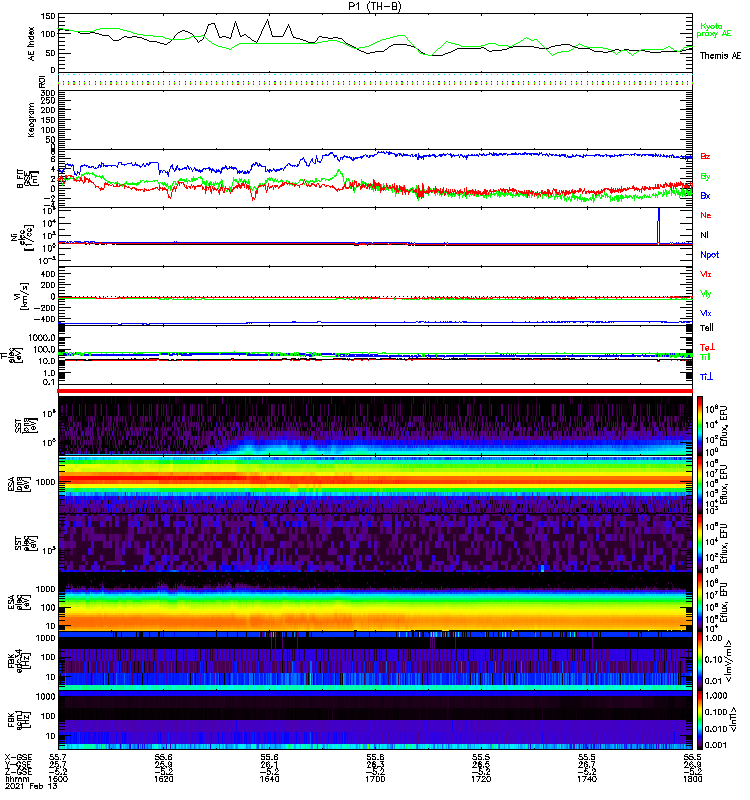Screen dimensions: 750x800
Task: Click the "1800" time tick label
Action: click(x=692, y=779)
